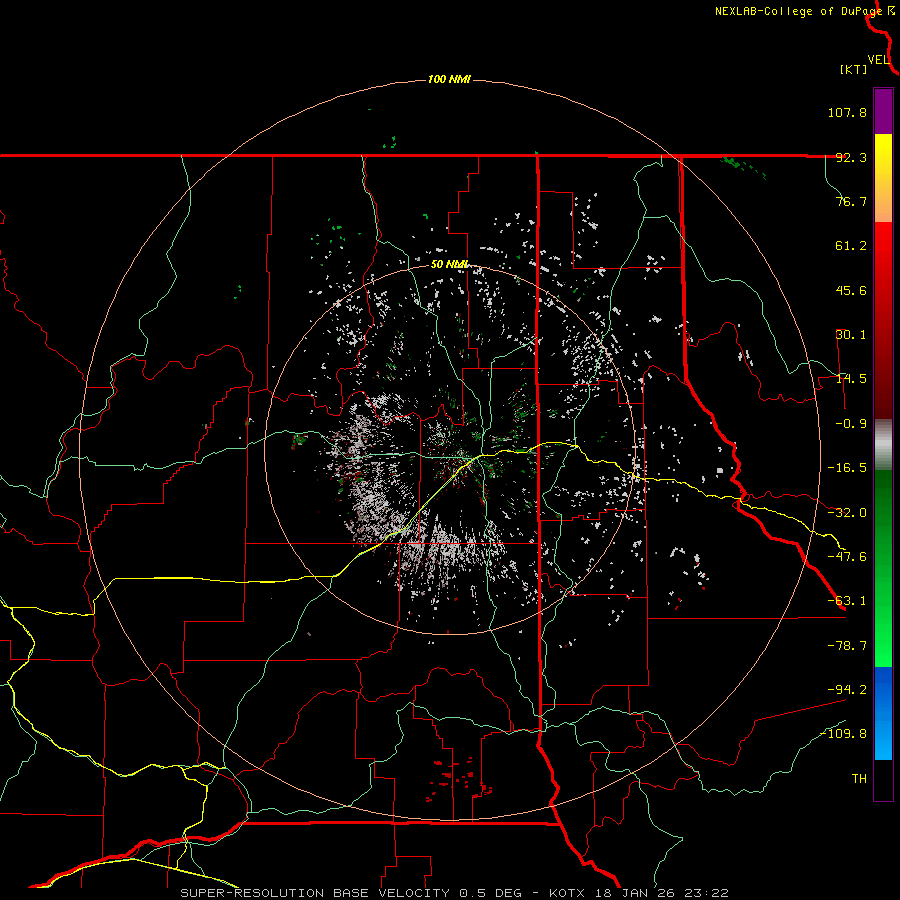Click the -78.7 velocity scale value
The image size is (900, 900).
click(x=847, y=646)
